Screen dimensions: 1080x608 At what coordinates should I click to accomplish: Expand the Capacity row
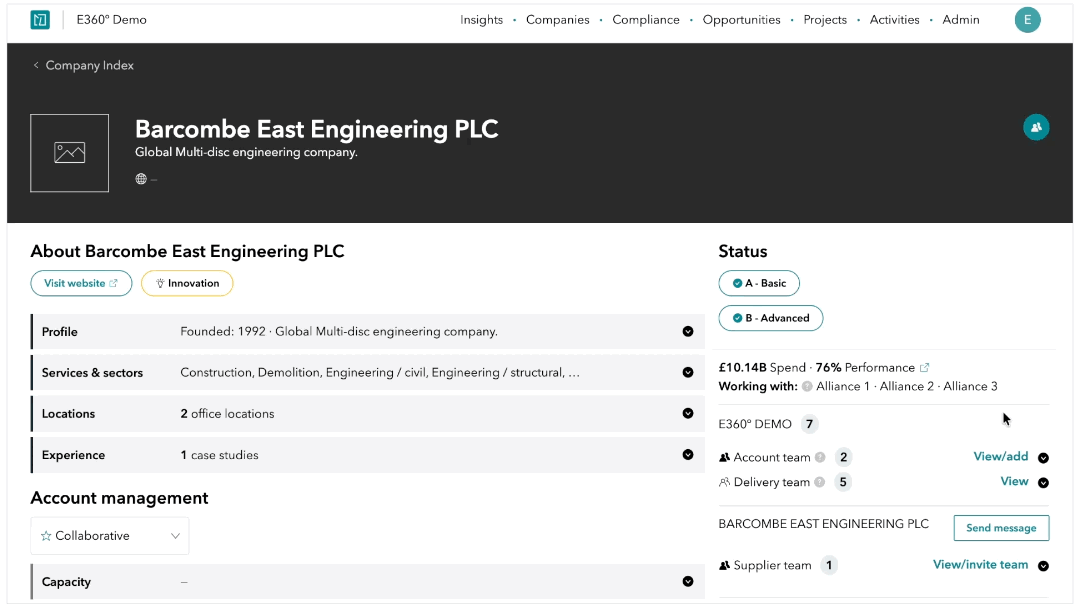687,582
